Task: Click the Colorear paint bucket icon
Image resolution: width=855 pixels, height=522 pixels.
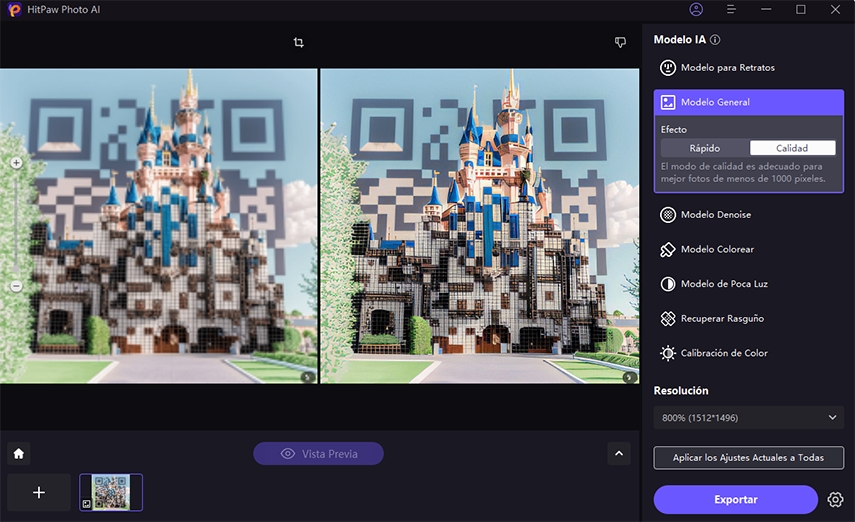Action: (667, 249)
